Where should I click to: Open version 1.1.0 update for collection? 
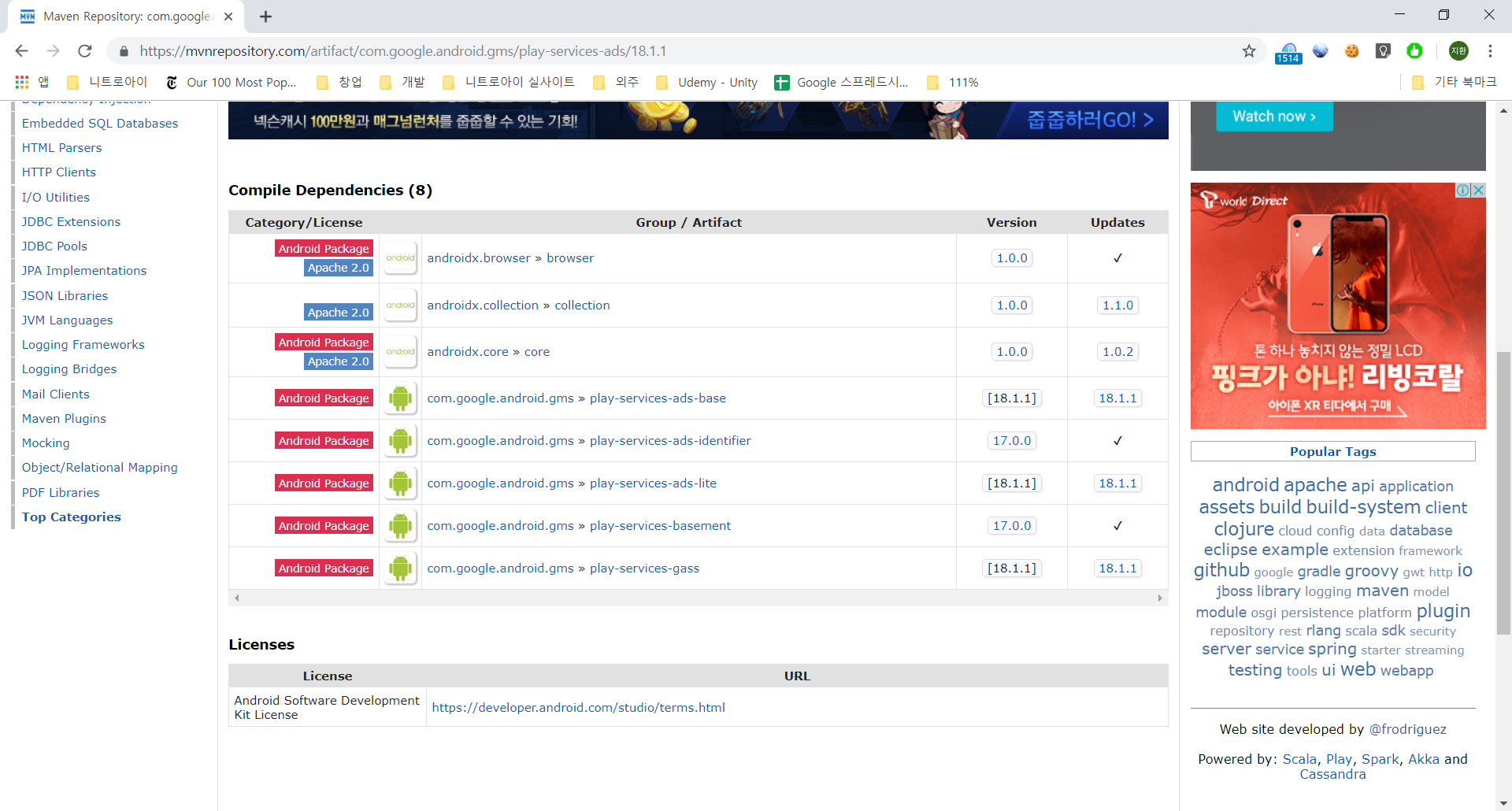tap(1117, 306)
